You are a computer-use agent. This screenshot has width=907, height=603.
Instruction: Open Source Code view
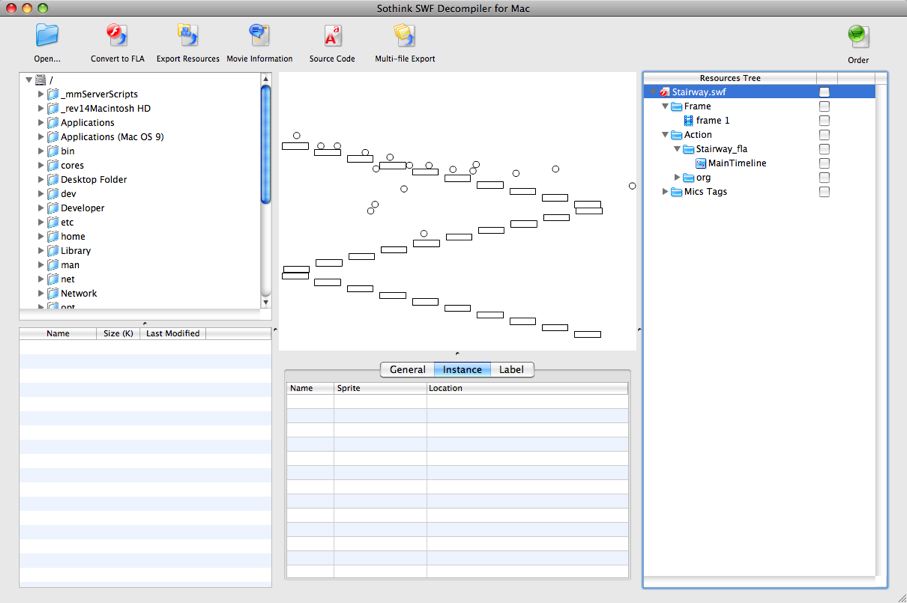(x=332, y=36)
